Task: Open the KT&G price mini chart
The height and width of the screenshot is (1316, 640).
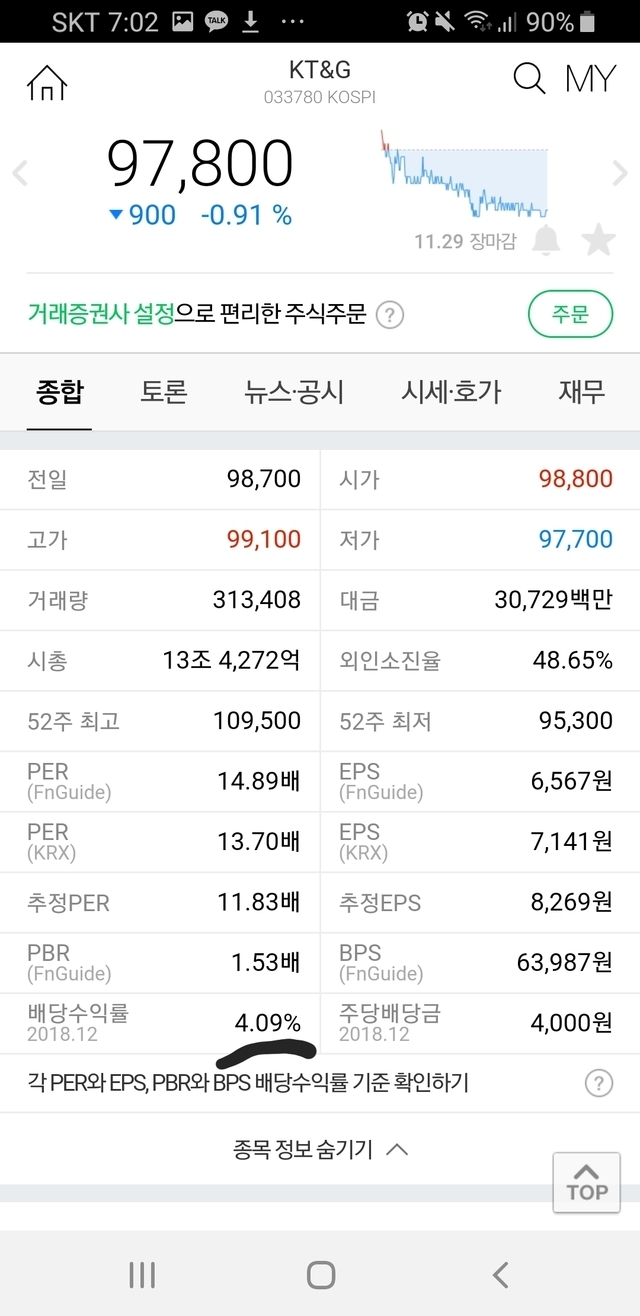Action: point(463,175)
